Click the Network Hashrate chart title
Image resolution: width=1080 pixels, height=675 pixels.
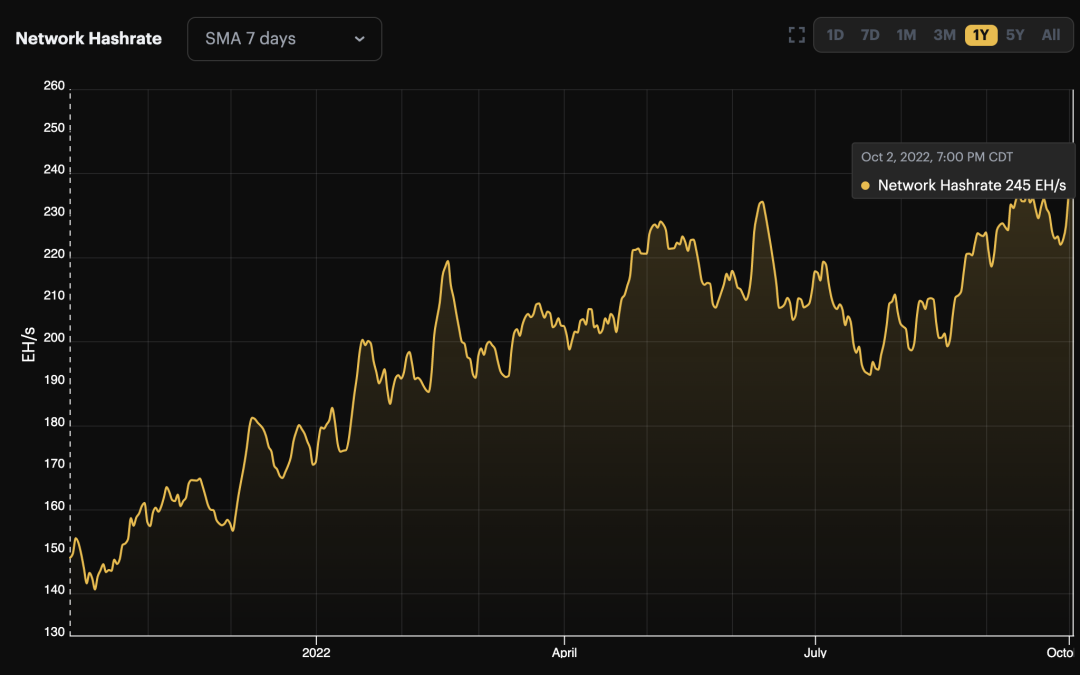pyautogui.click(x=88, y=39)
